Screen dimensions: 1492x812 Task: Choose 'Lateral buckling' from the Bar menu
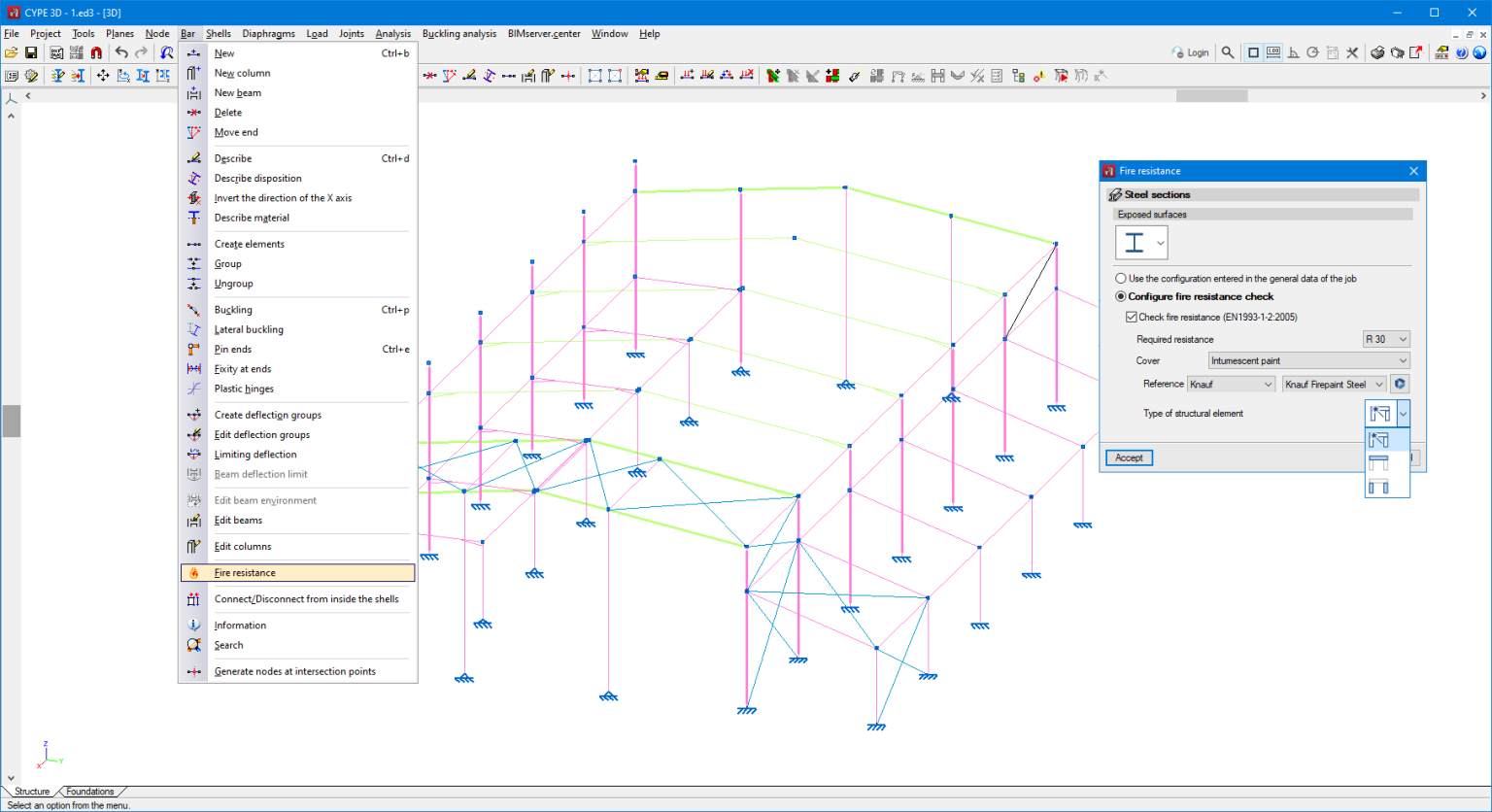[x=249, y=329]
